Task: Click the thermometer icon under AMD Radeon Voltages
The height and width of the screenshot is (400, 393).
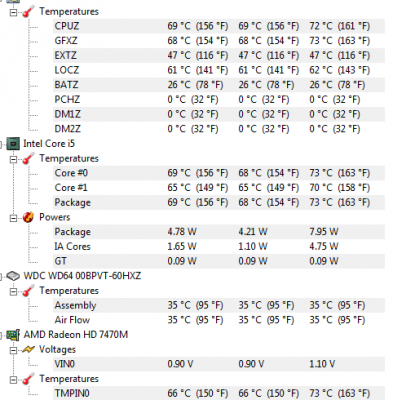Action: [28, 379]
